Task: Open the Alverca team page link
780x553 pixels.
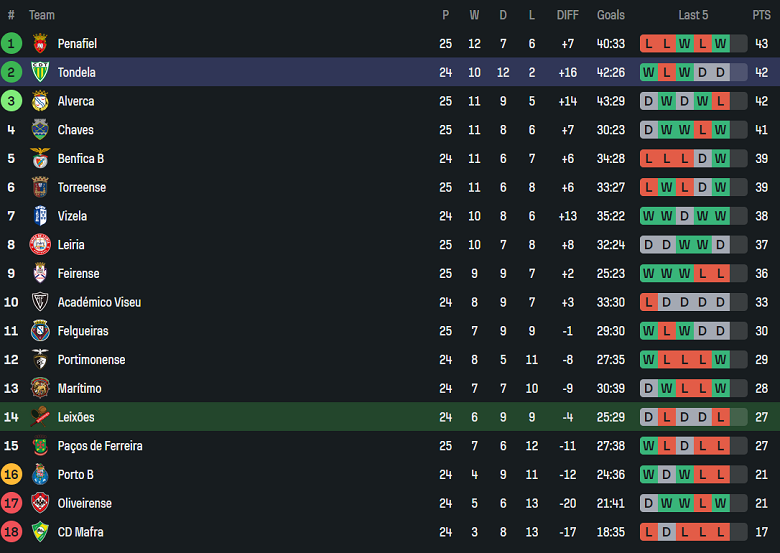Action: click(76, 101)
